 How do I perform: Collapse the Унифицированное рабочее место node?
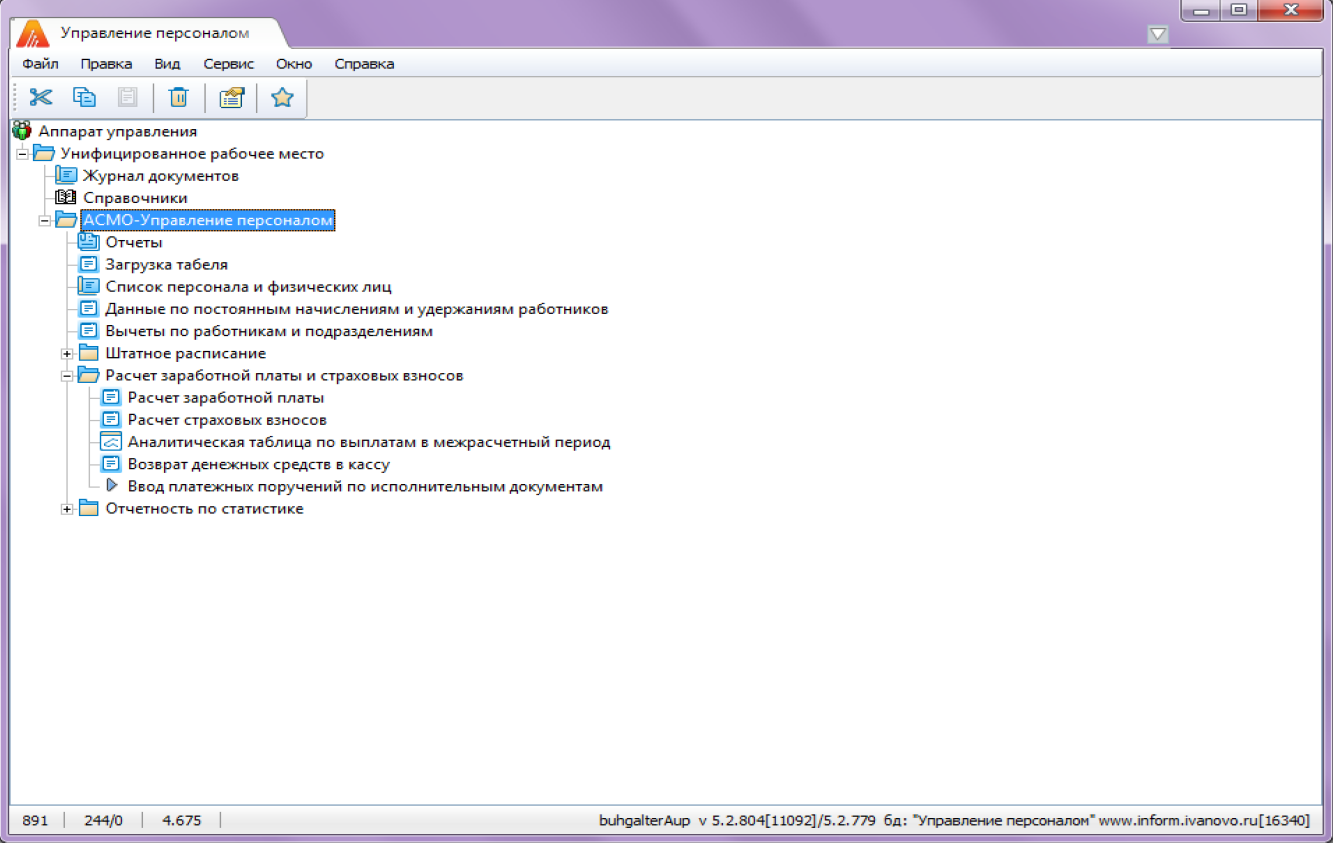point(23,154)
